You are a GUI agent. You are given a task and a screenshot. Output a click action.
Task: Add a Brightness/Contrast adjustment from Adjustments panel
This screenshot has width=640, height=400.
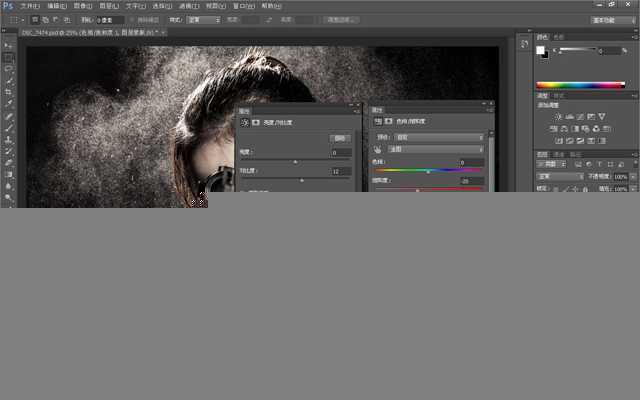coord(558,117)
